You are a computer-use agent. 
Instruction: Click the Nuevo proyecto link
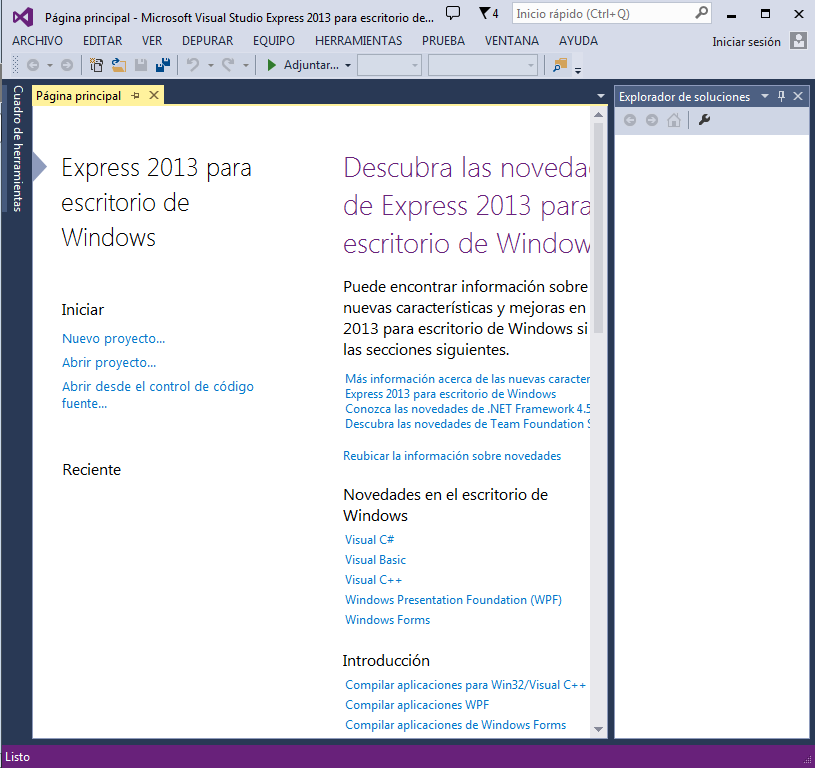(113, 339)
